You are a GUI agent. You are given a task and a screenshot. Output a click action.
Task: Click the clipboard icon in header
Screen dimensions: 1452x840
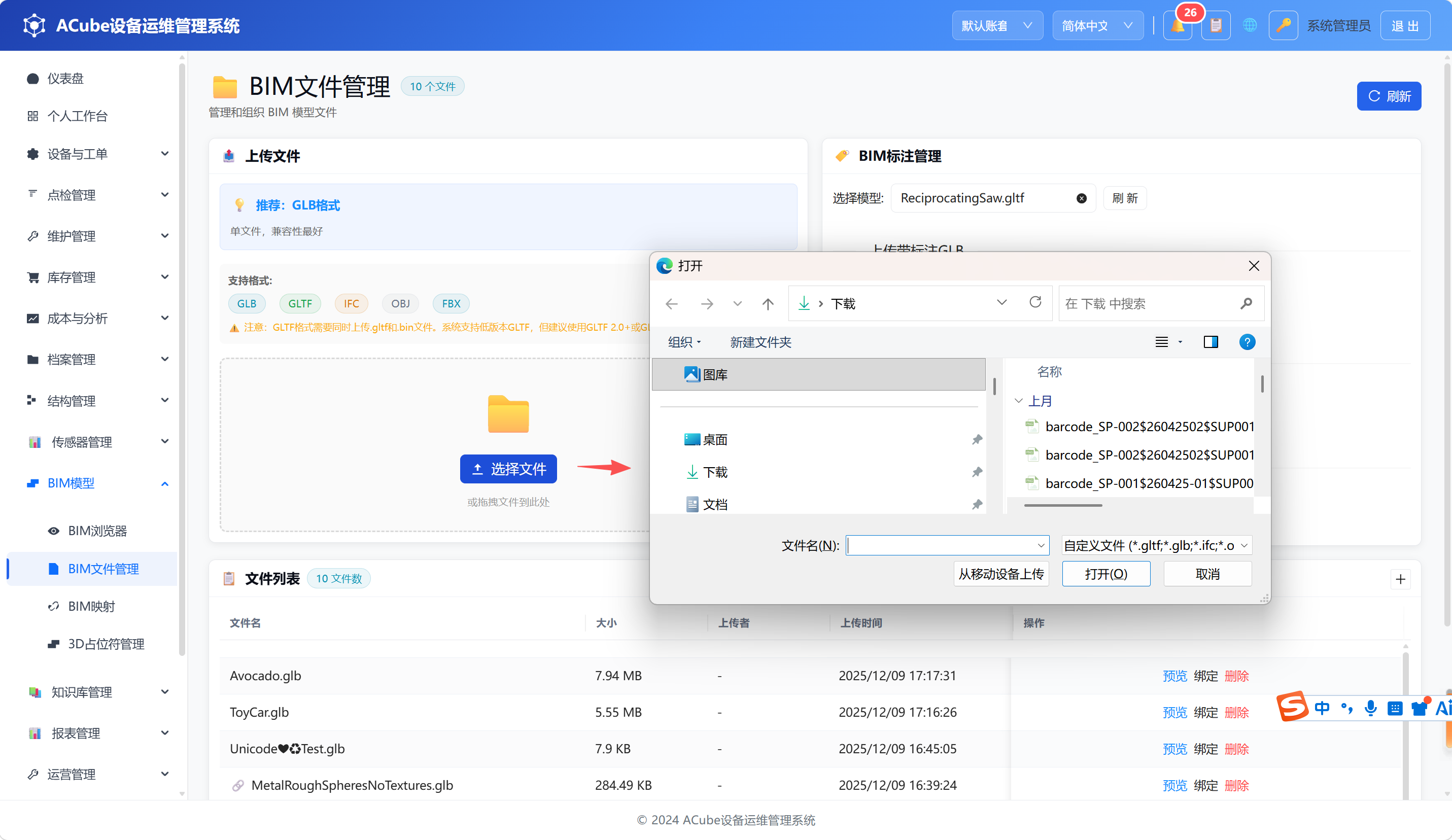point(1216,26)
